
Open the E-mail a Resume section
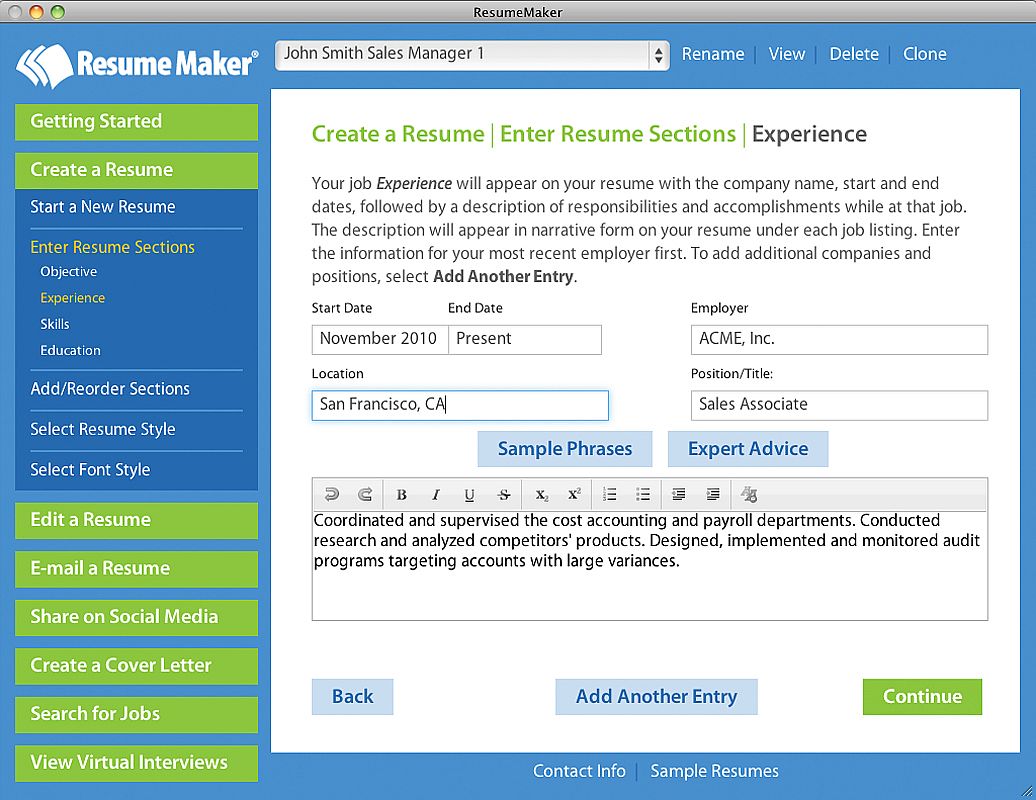[x=136, y=569]
